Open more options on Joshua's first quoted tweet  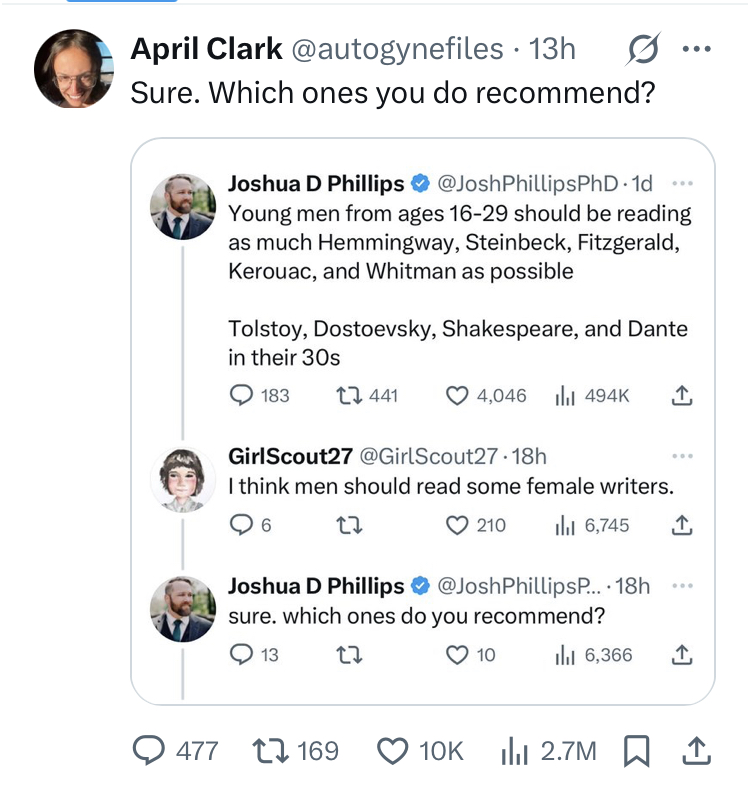(x=682, y=184)
